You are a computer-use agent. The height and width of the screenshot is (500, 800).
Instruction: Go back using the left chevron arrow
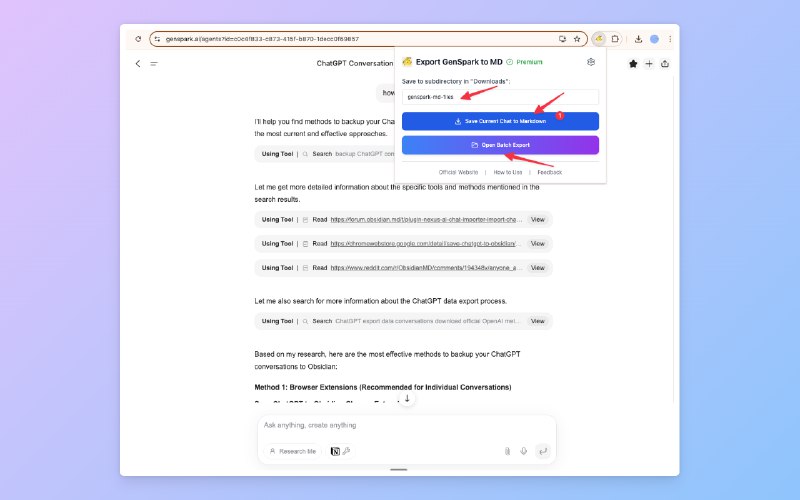pos(138,64)
